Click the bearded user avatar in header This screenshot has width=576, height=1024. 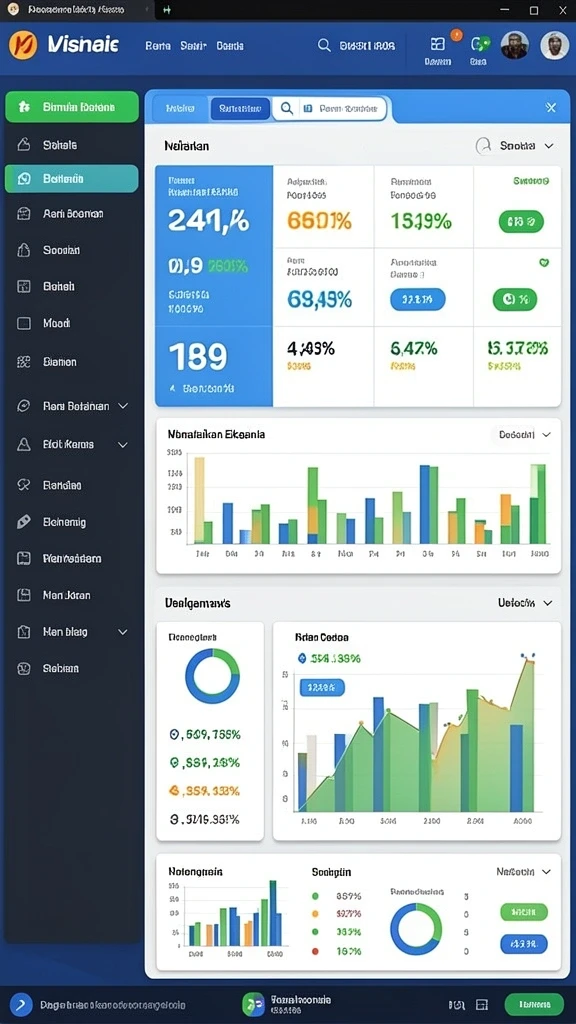(515, 45)
